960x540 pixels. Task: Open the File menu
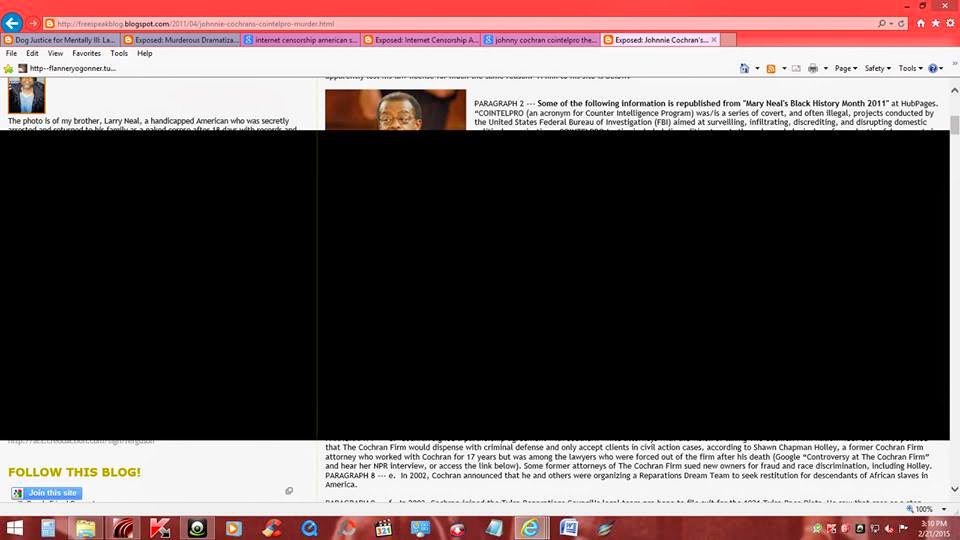click(11, 53)
